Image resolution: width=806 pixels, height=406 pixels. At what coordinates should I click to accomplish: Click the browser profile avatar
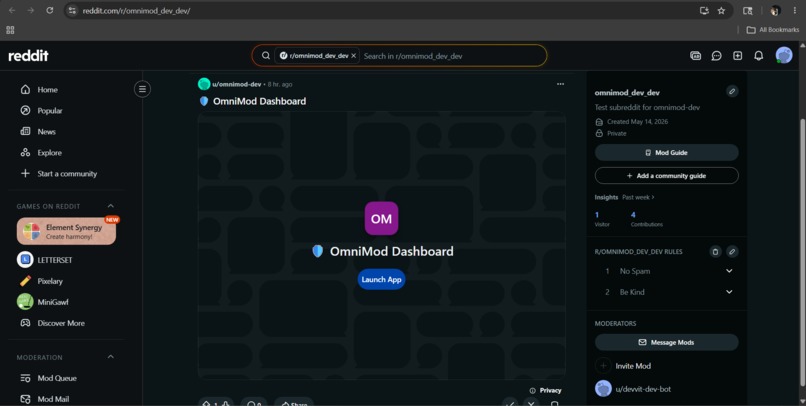click(776, 10)
